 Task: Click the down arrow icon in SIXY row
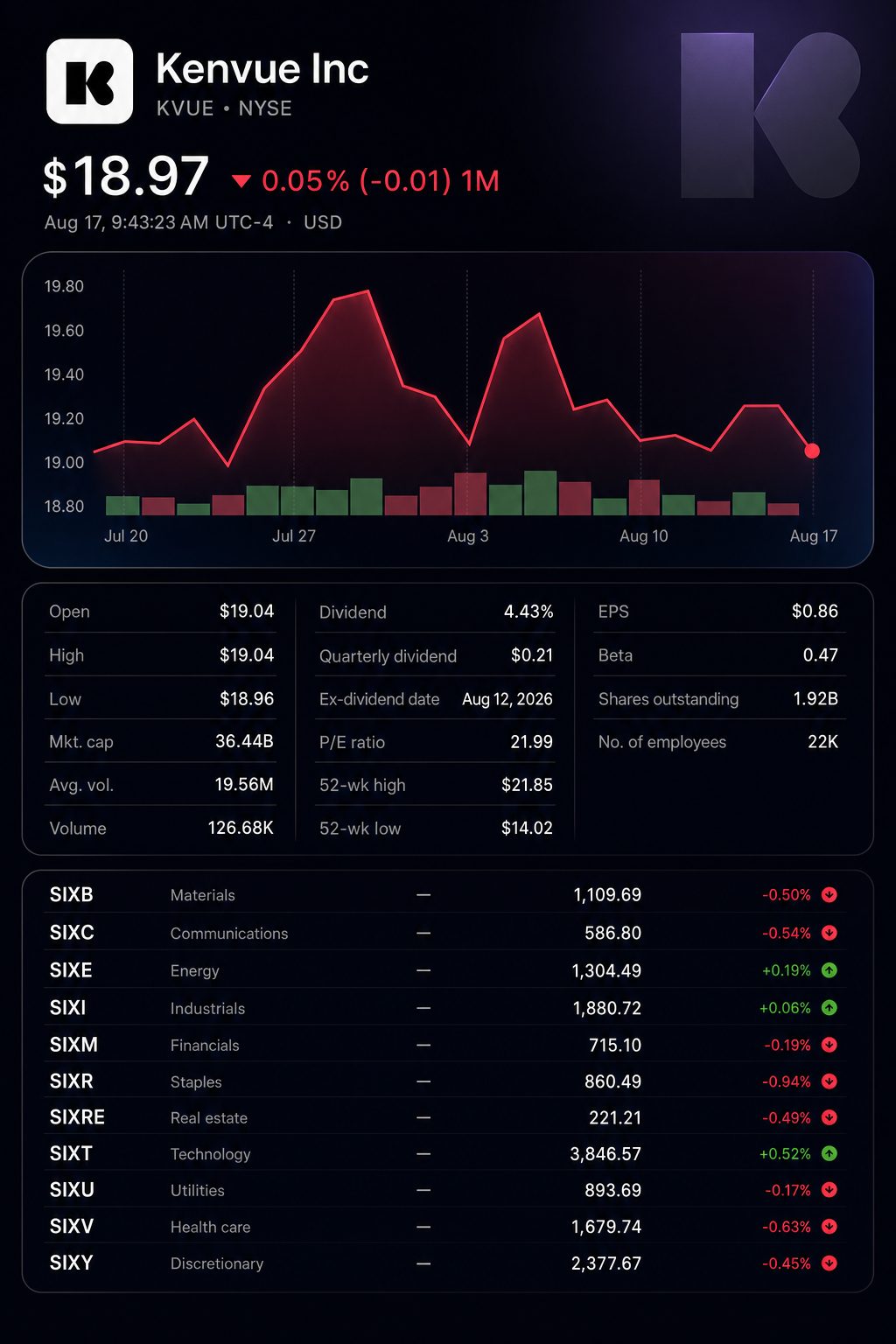(x=829, y=1263)
